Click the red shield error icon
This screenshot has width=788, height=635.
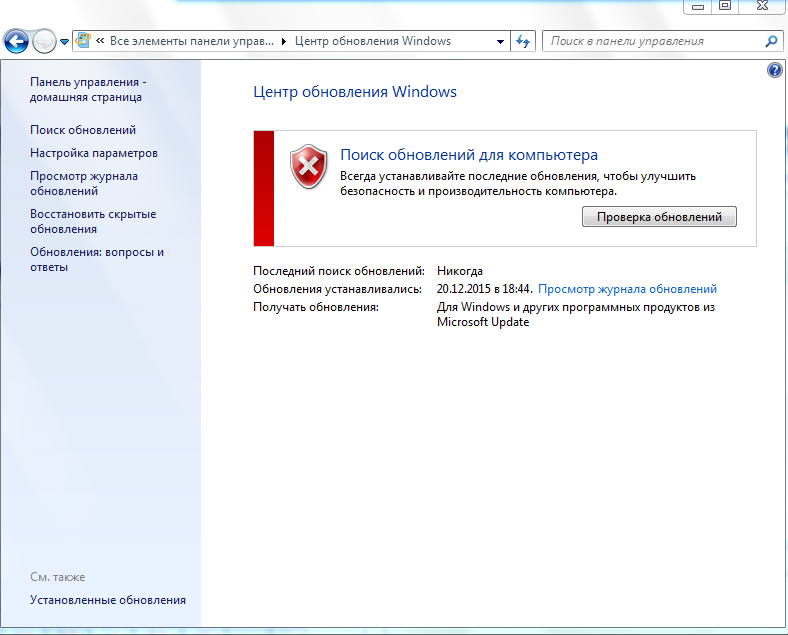click(x=309, y=167)
